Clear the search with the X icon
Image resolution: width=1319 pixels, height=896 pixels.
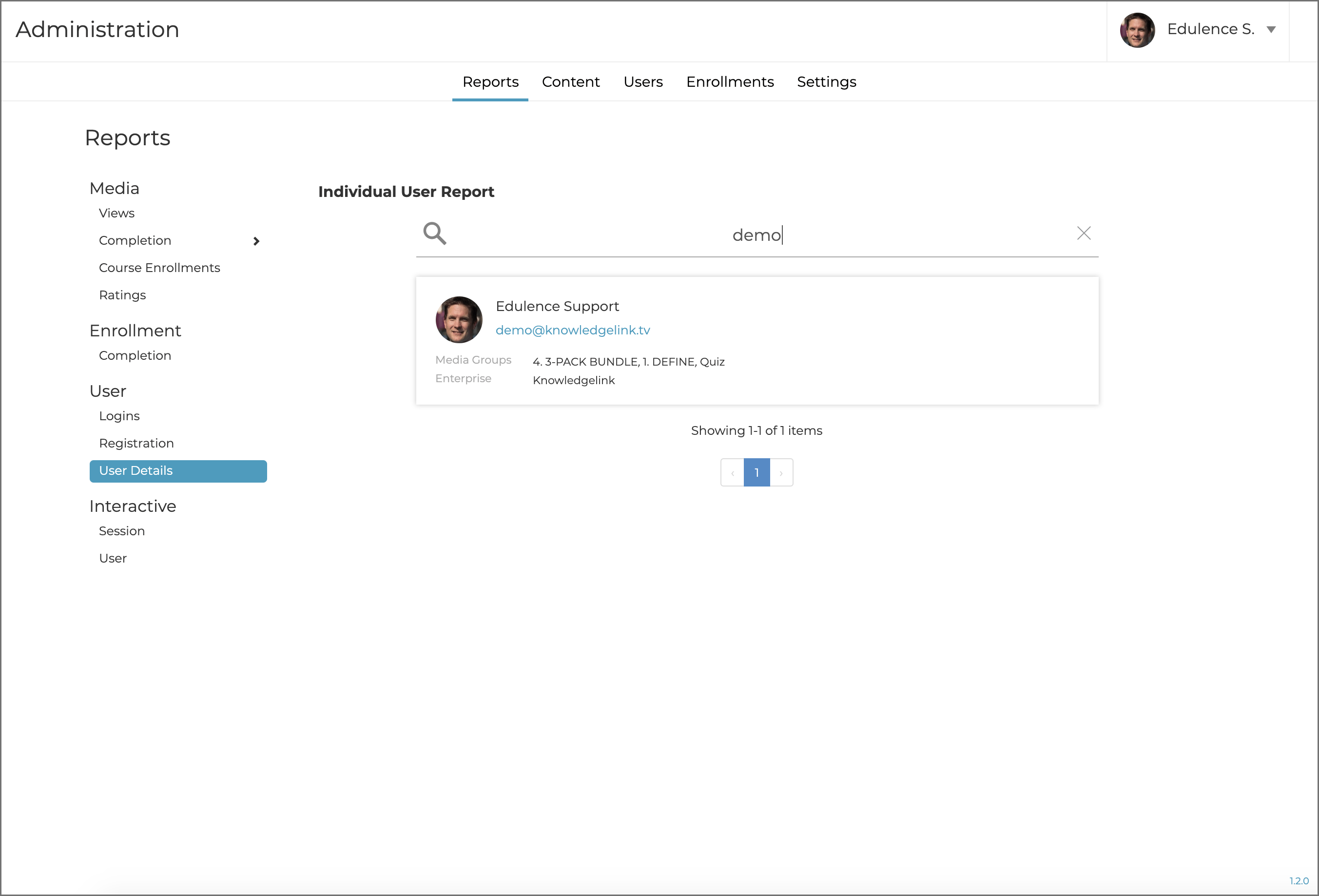pos(1084,233)
